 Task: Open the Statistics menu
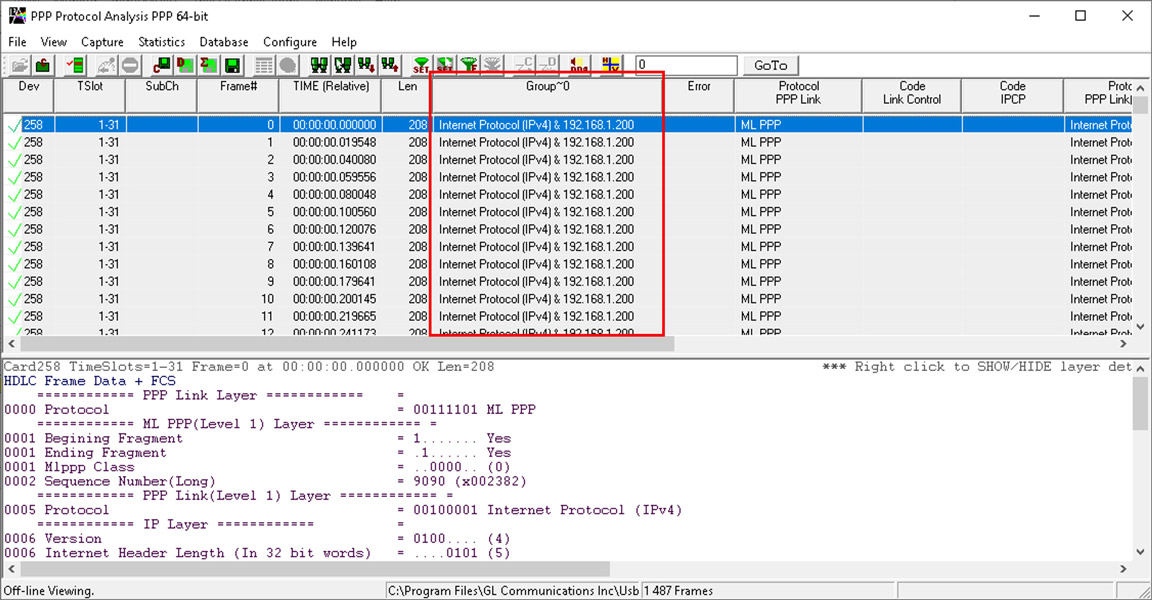click(162, 42)
